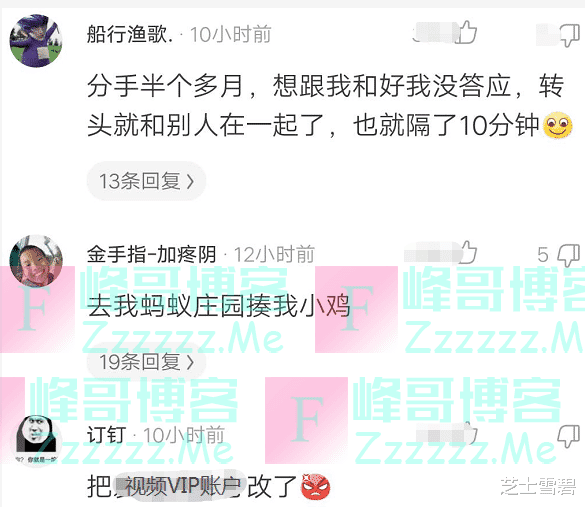The height and width of the screenshot is (507, 585).
Task: Click the 12小时前 timestamp
Action: tap(274, 255)
